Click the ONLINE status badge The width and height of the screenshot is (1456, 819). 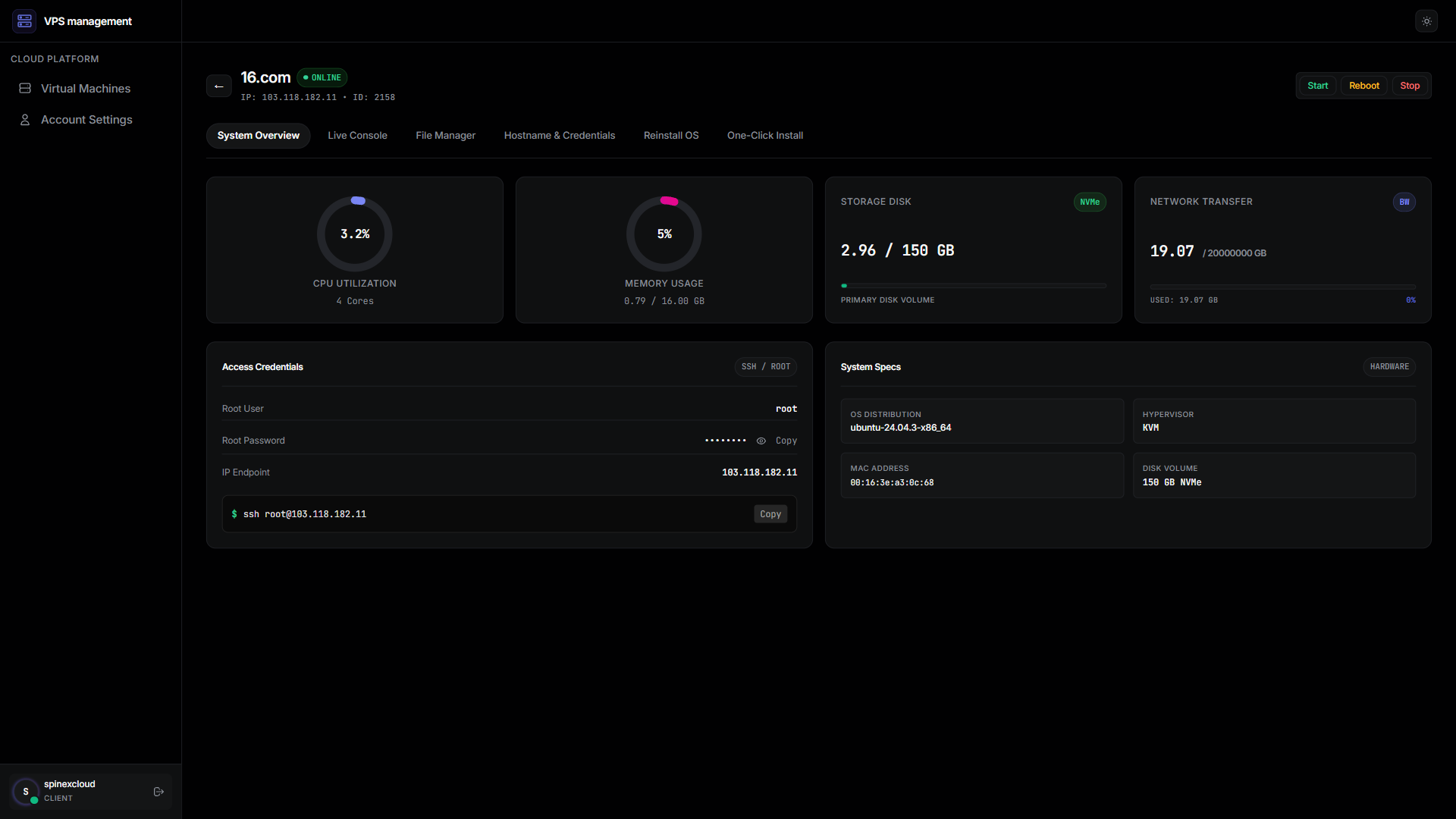point(322,77)
